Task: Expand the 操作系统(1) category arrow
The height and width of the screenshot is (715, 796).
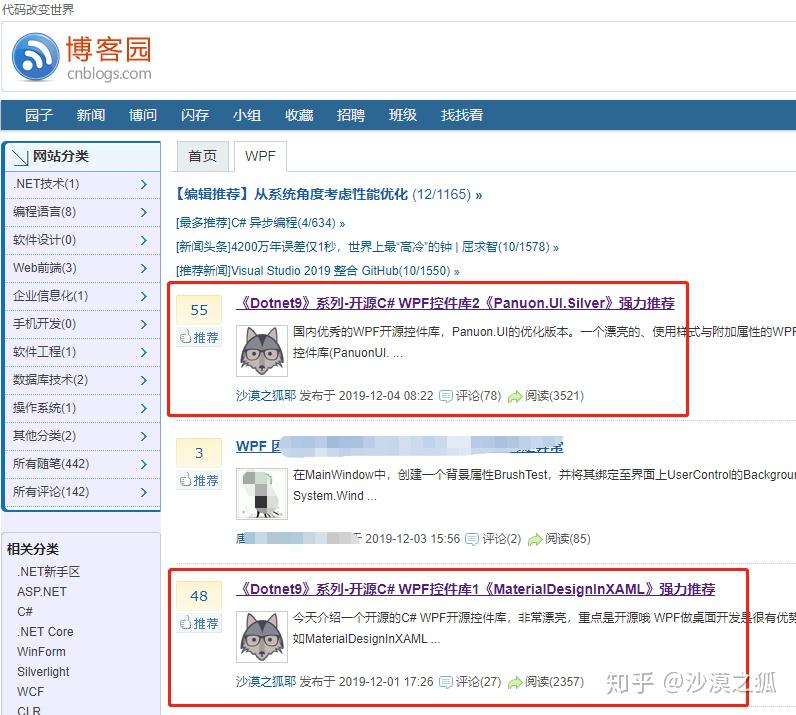Action: (144, 408)
